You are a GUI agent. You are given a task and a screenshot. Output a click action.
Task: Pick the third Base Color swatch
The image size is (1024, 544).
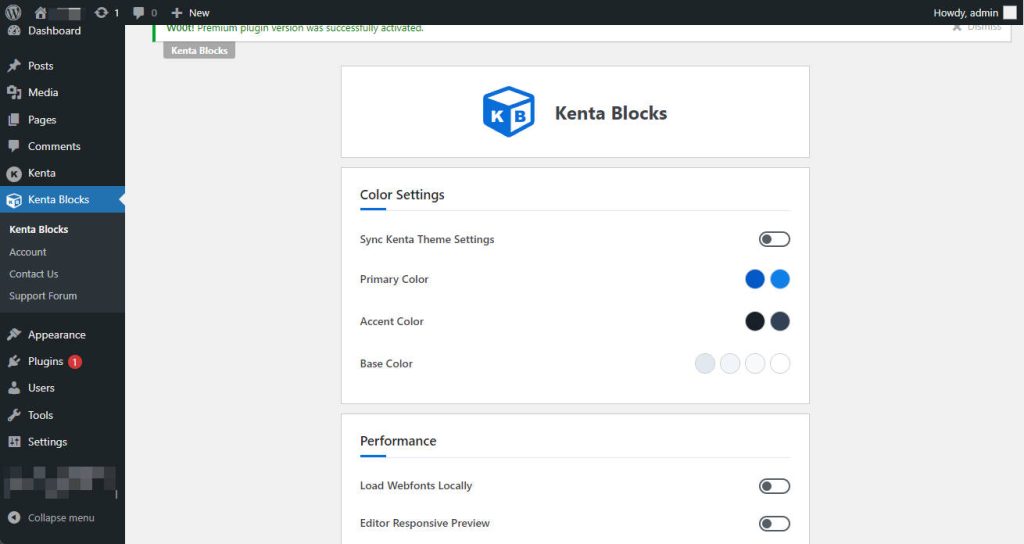pos(755,363)
